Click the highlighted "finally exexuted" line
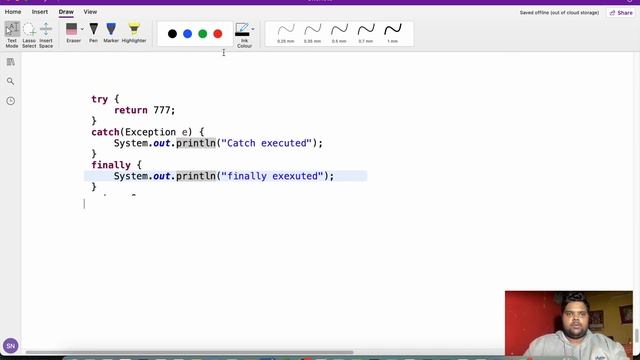The image size is (640, 360). [x=225, y=176]
